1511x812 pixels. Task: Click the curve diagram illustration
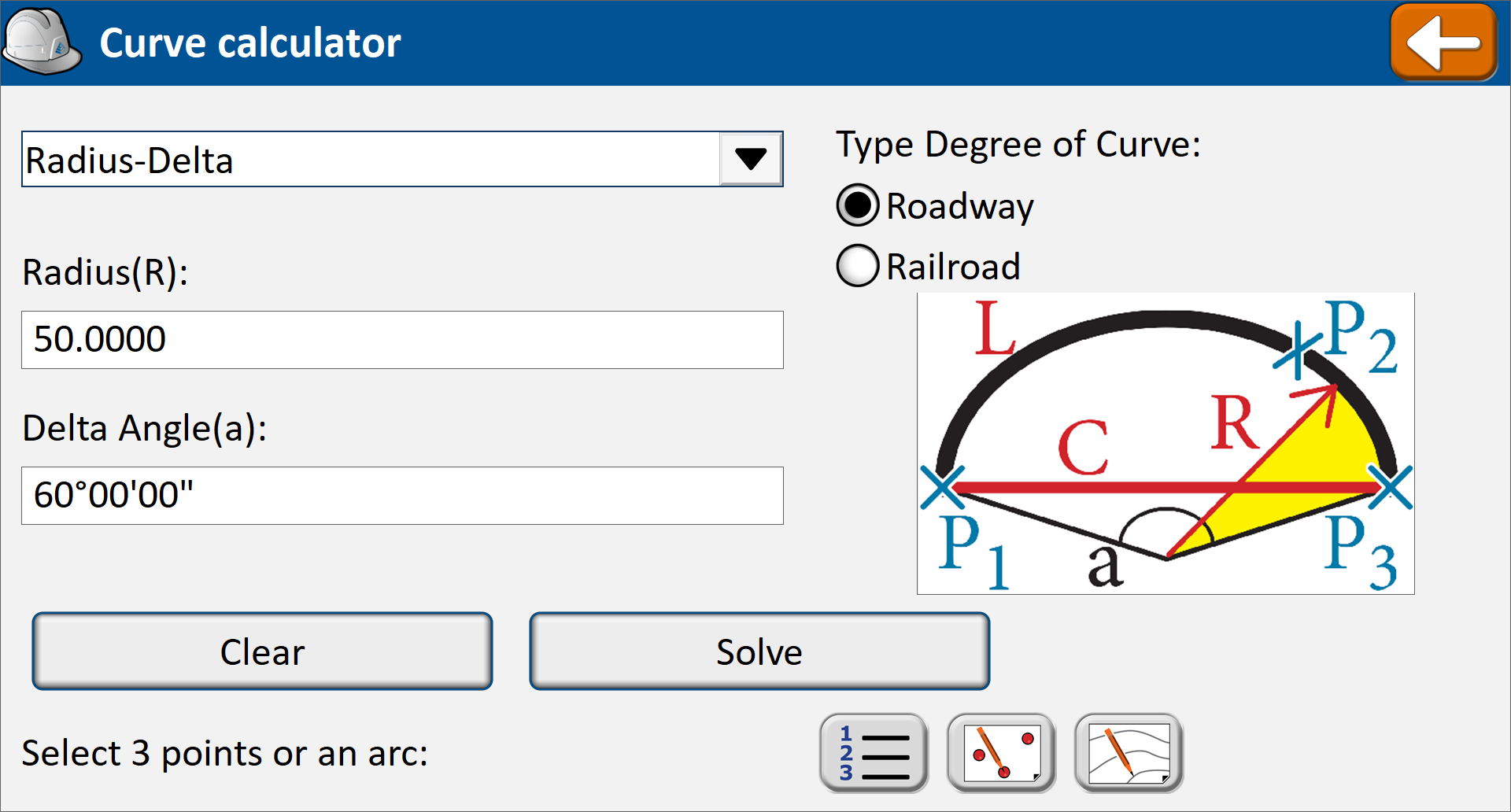1166,444
